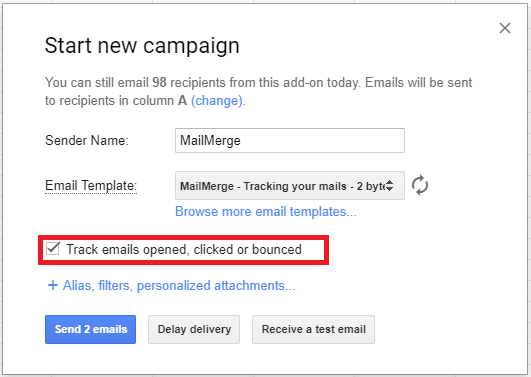Open Browse more email templates link
The image size is (531, 377).
[x=266, y=212]
